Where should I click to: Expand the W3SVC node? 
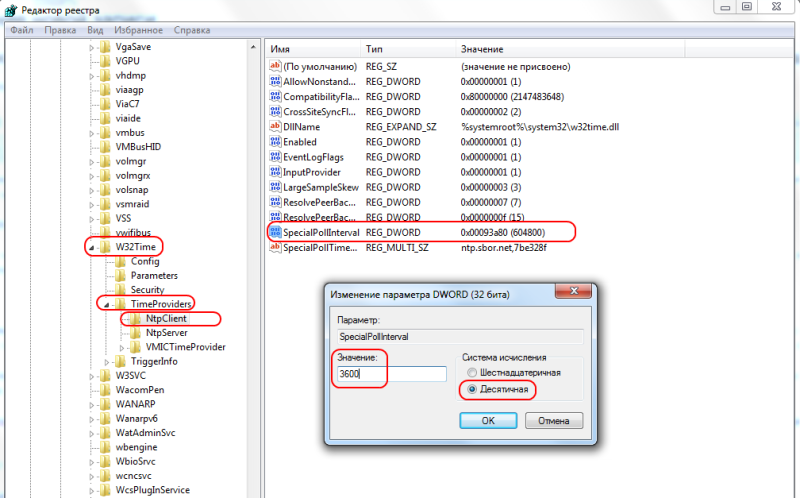click(92, 376)
